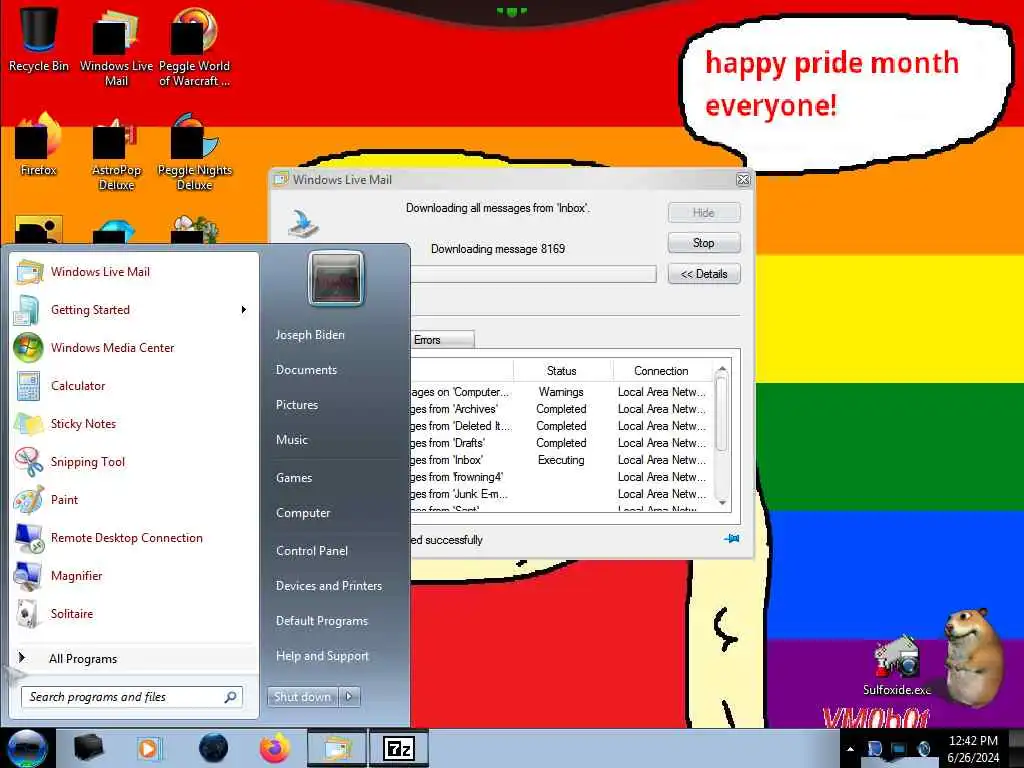This screenshot has width=1024, height=768.
Task: Click the black box taskbar icon
Action: tap(89, 748)
